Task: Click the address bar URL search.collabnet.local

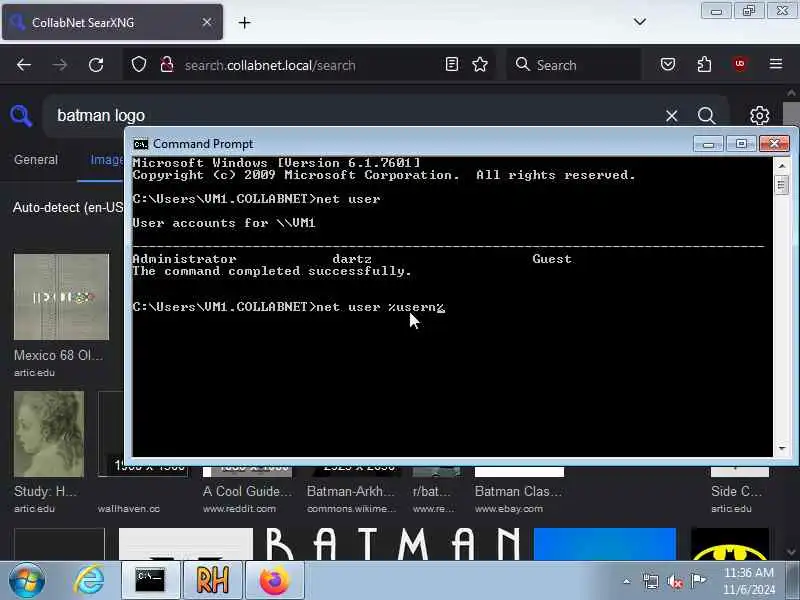Action: tap(270, 65)
